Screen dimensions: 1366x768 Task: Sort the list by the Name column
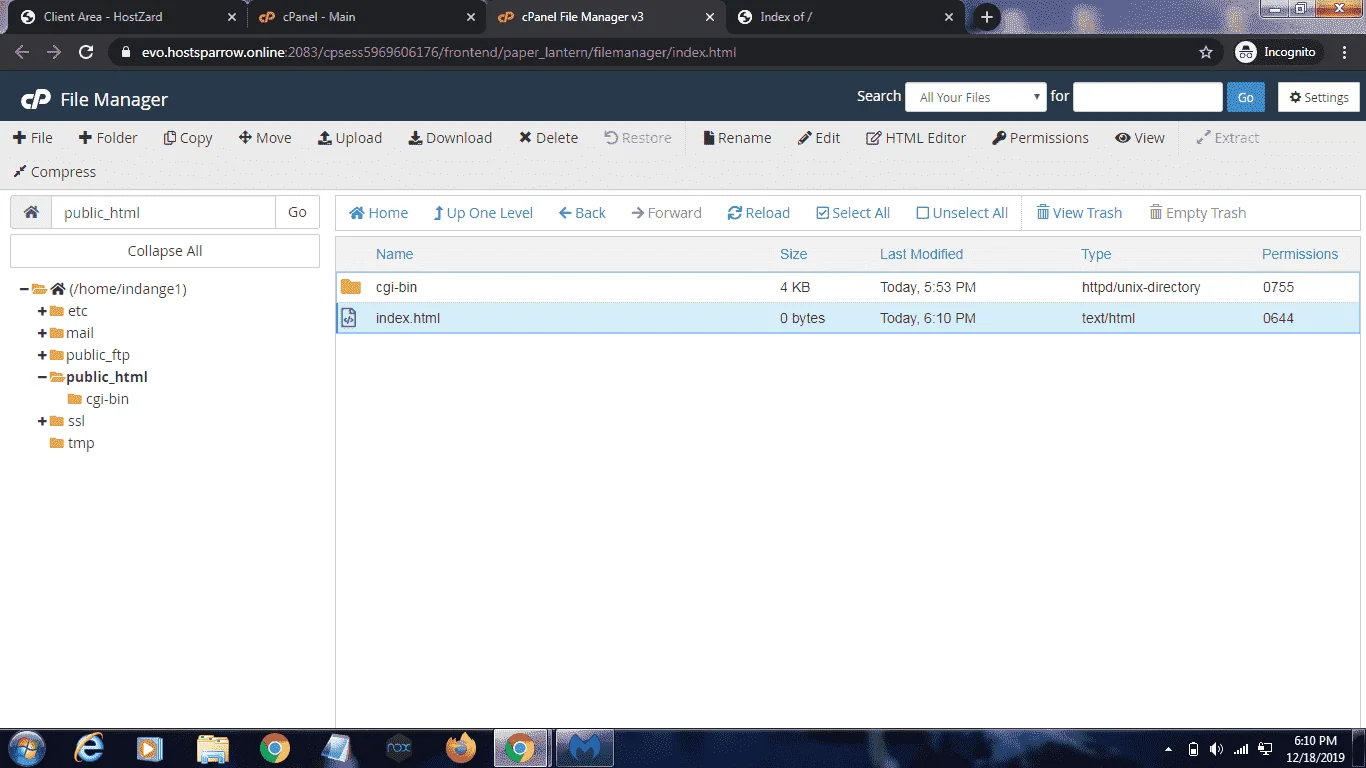pos(395,254)
